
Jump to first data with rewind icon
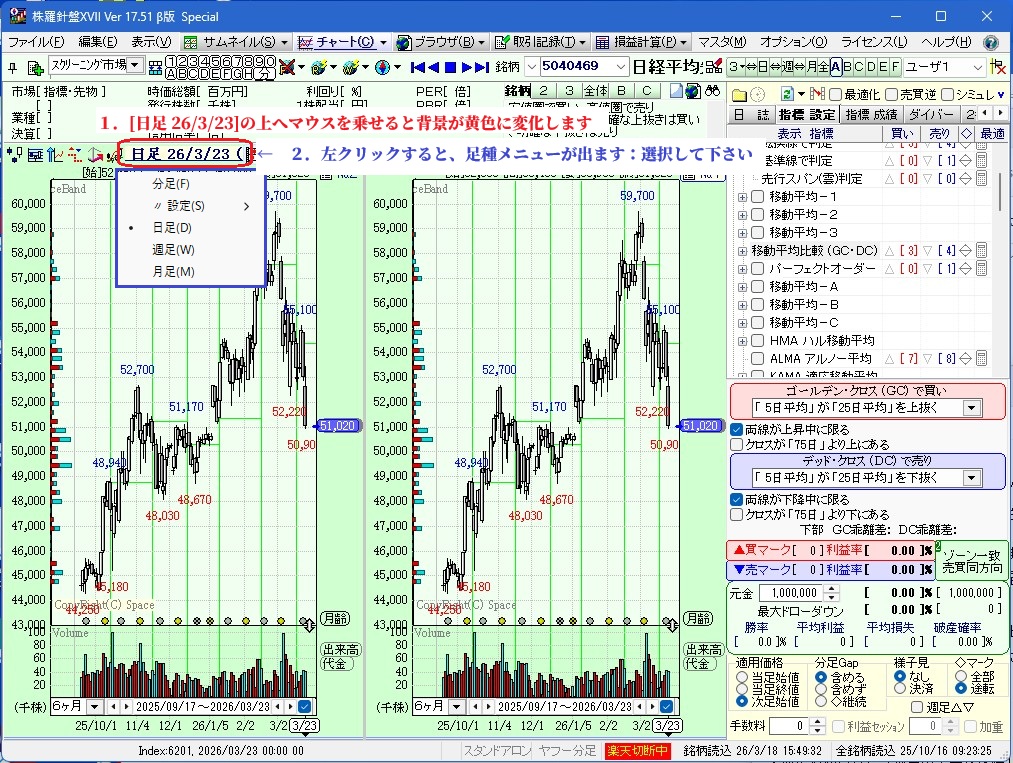click(419, 67)
